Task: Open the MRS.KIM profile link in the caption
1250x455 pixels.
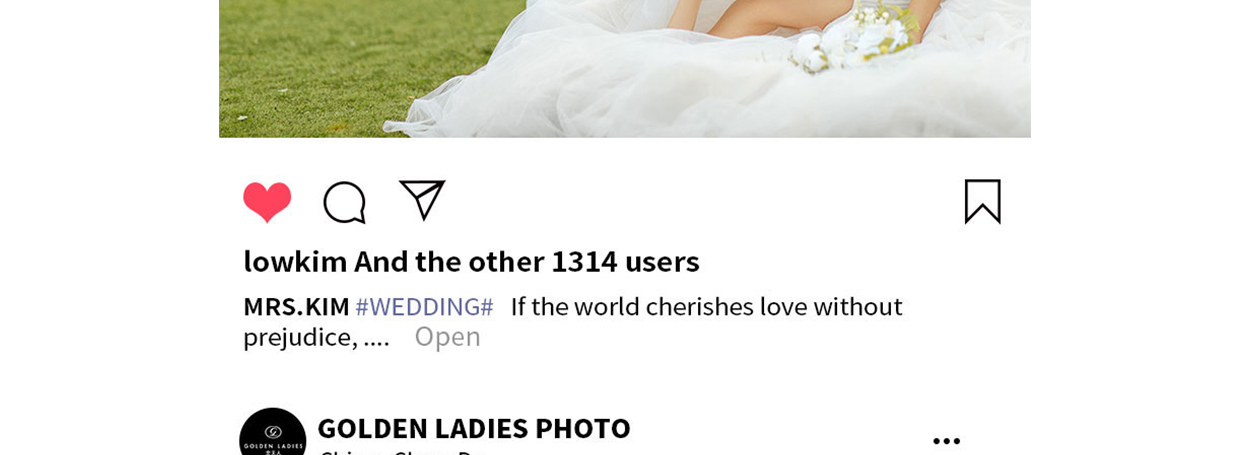Action: click(296, 306)
